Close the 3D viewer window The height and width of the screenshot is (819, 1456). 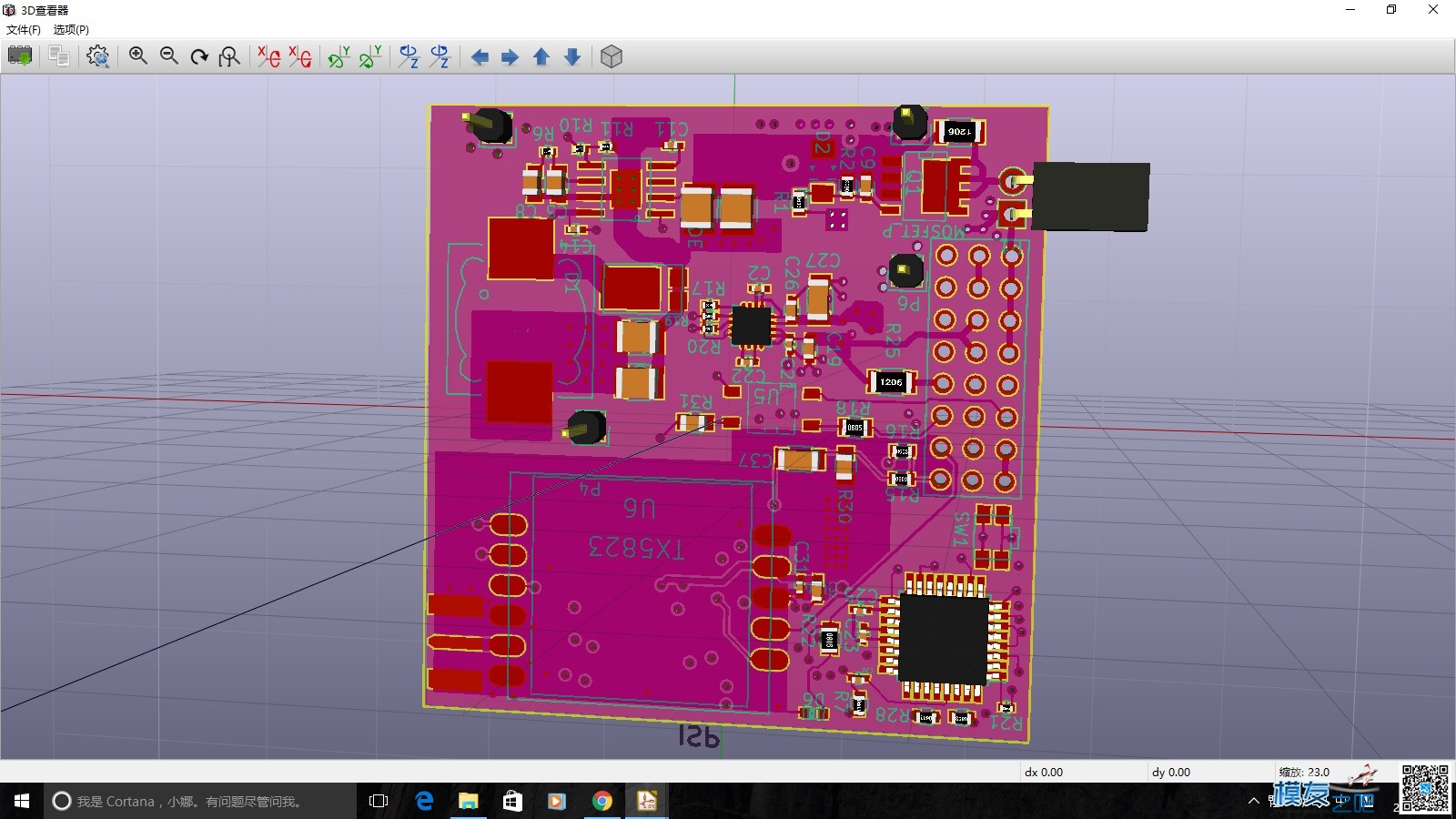tap(1433, 9)
